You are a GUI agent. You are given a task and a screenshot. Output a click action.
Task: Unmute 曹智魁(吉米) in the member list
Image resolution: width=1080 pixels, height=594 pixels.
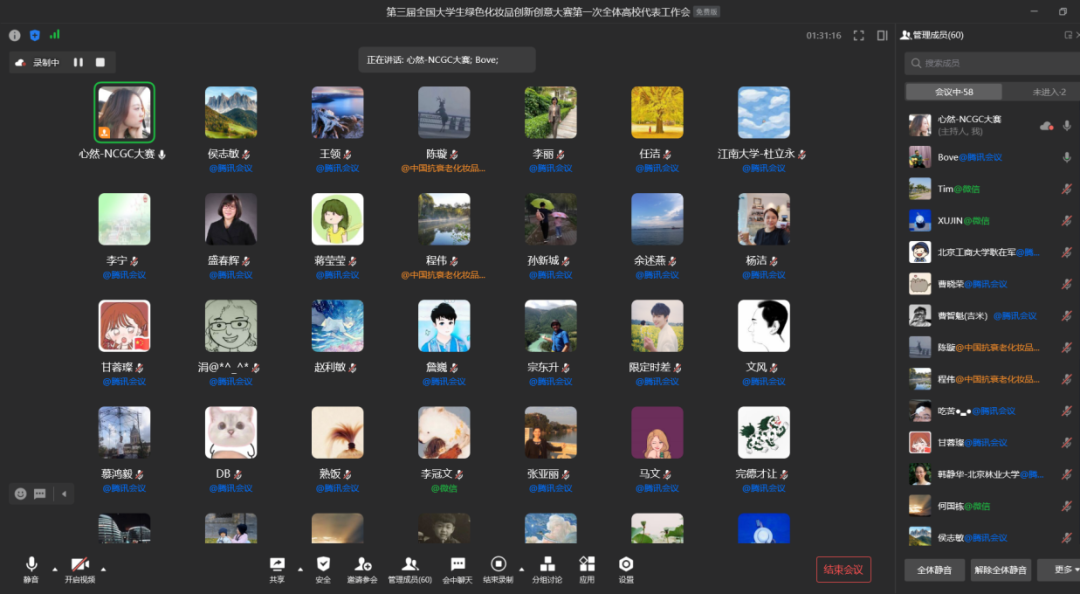[1066, 316]
